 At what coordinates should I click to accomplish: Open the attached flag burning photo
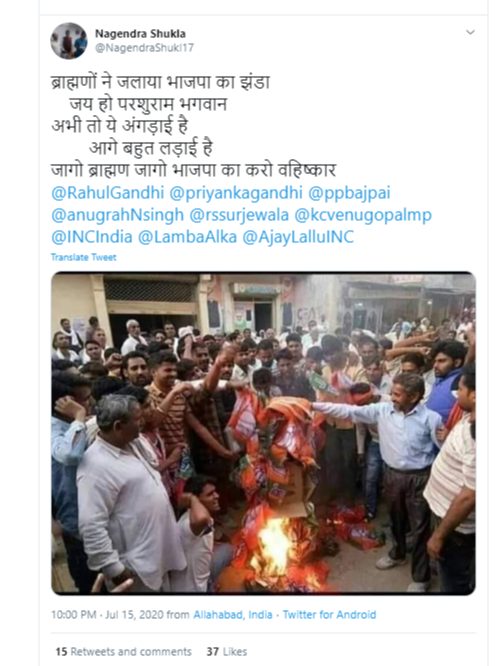coord(263,433)
